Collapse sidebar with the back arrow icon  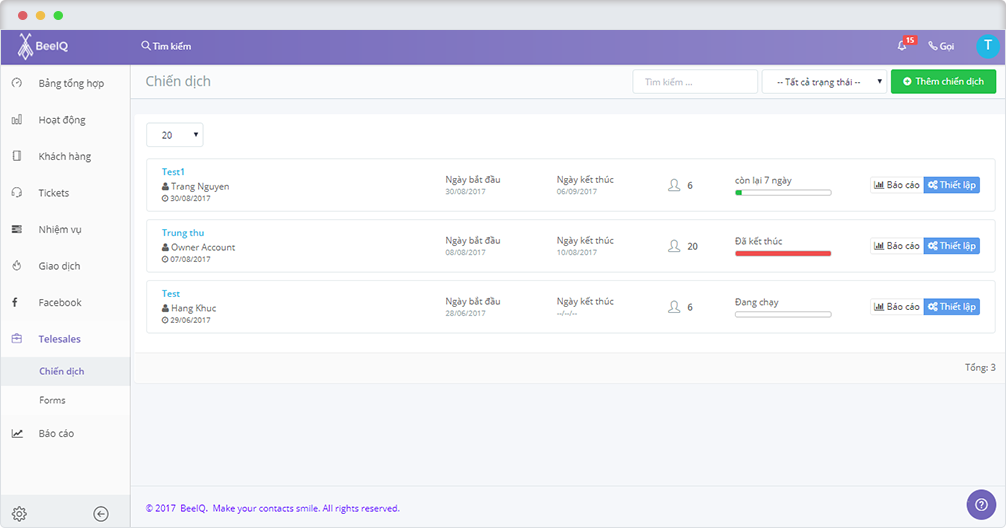[101, 514]
